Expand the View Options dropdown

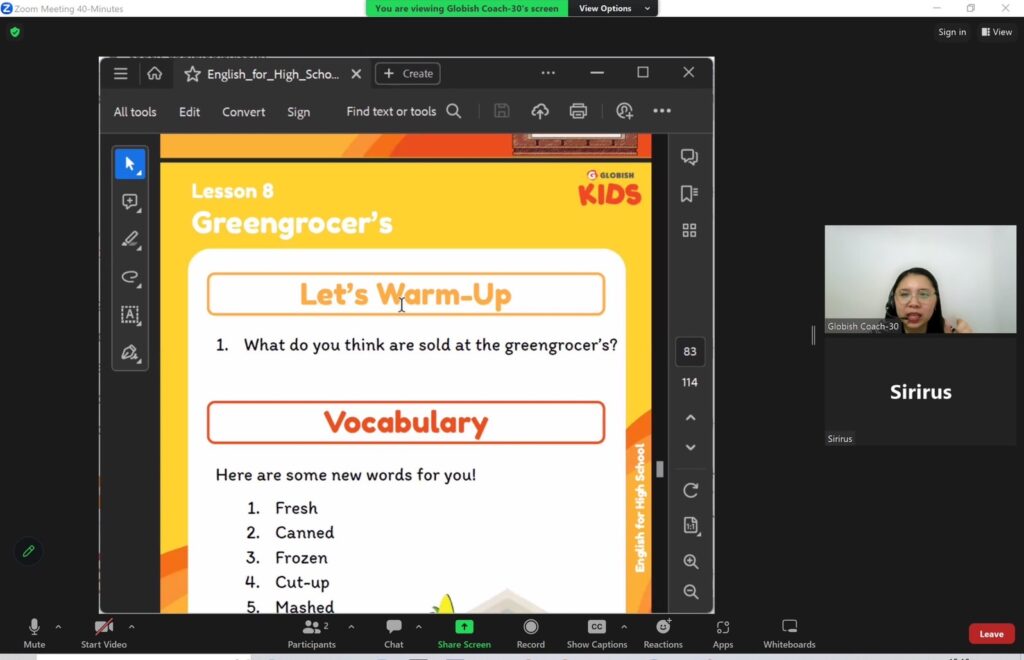pos(613,8)
